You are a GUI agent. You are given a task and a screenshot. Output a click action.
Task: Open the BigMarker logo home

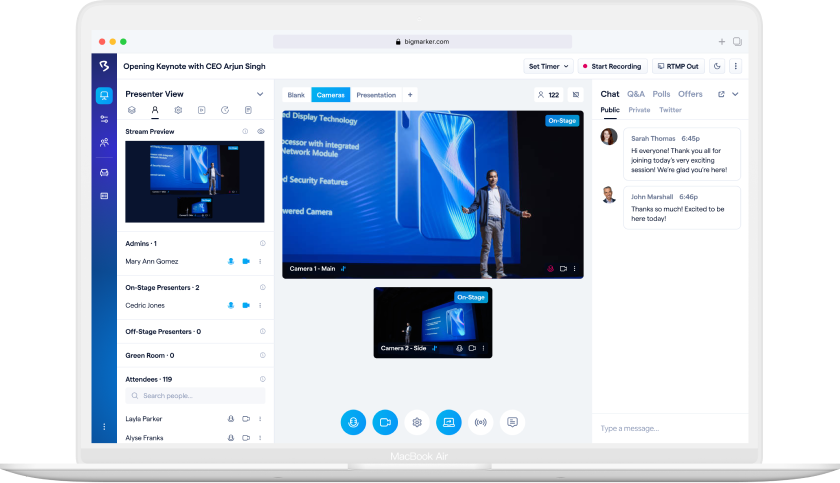[104, 66]
